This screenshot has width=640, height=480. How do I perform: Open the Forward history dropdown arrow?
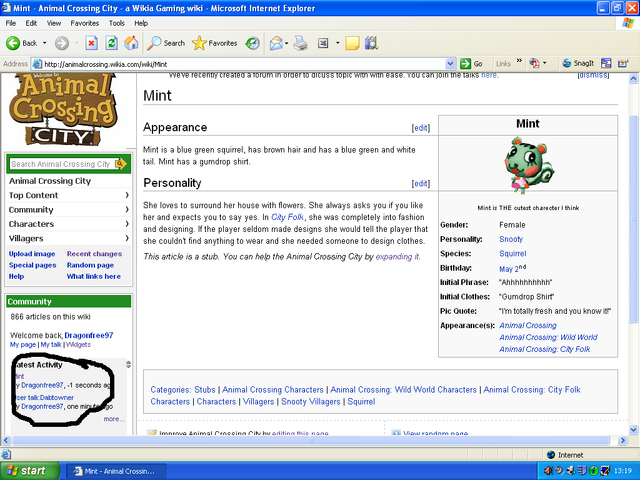click(x=76, y=43)
